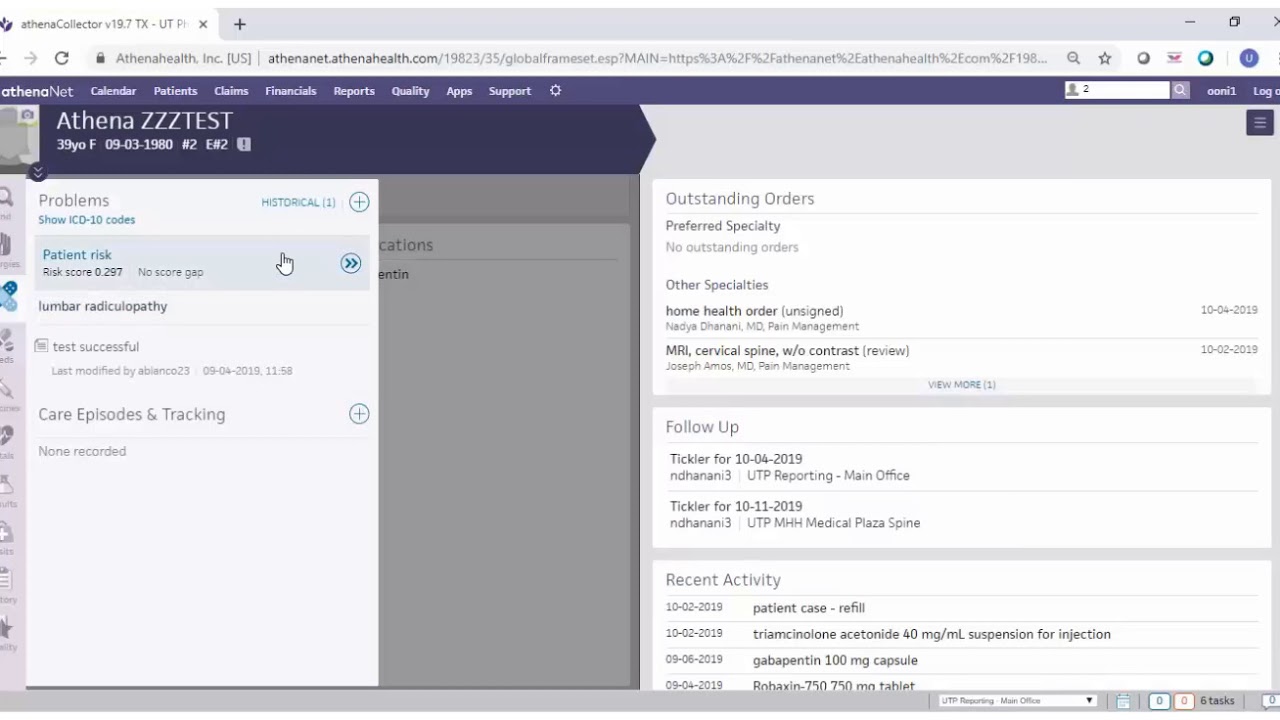Click the patient alert exclamation icon
The image size is (1280, 720).
(244, 144)
